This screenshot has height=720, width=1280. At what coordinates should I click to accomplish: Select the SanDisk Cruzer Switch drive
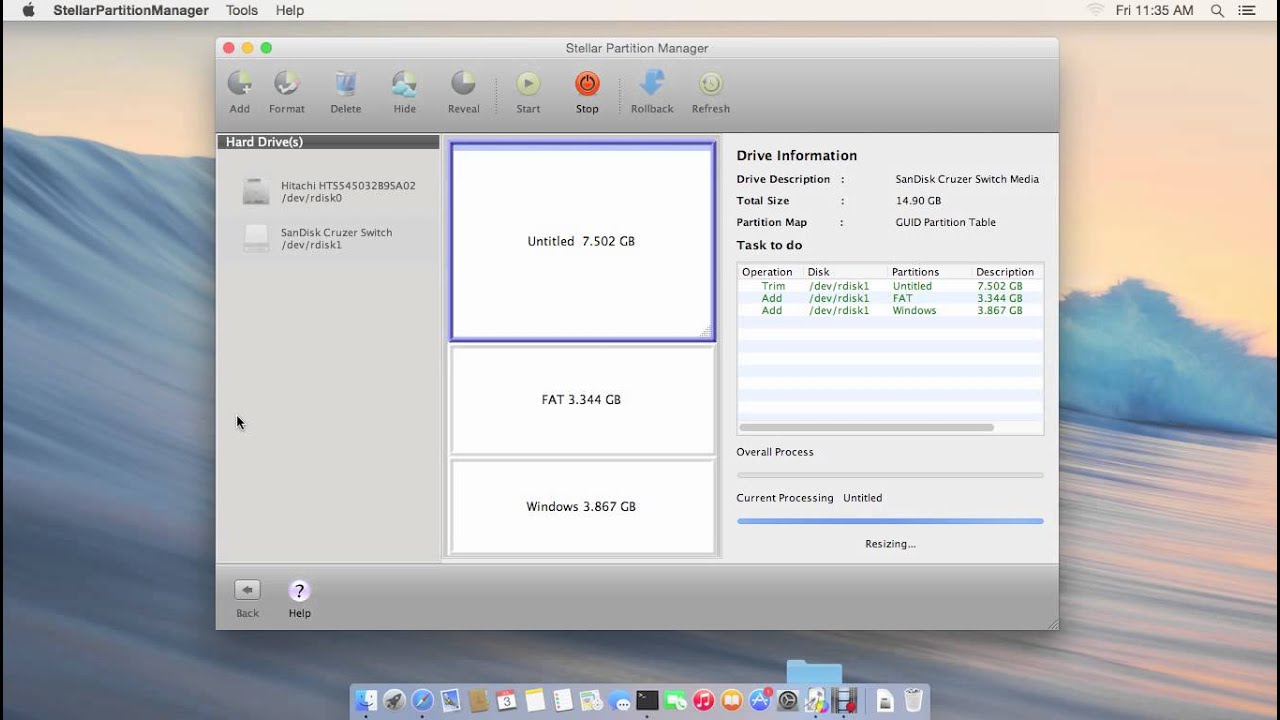point(329,238)
